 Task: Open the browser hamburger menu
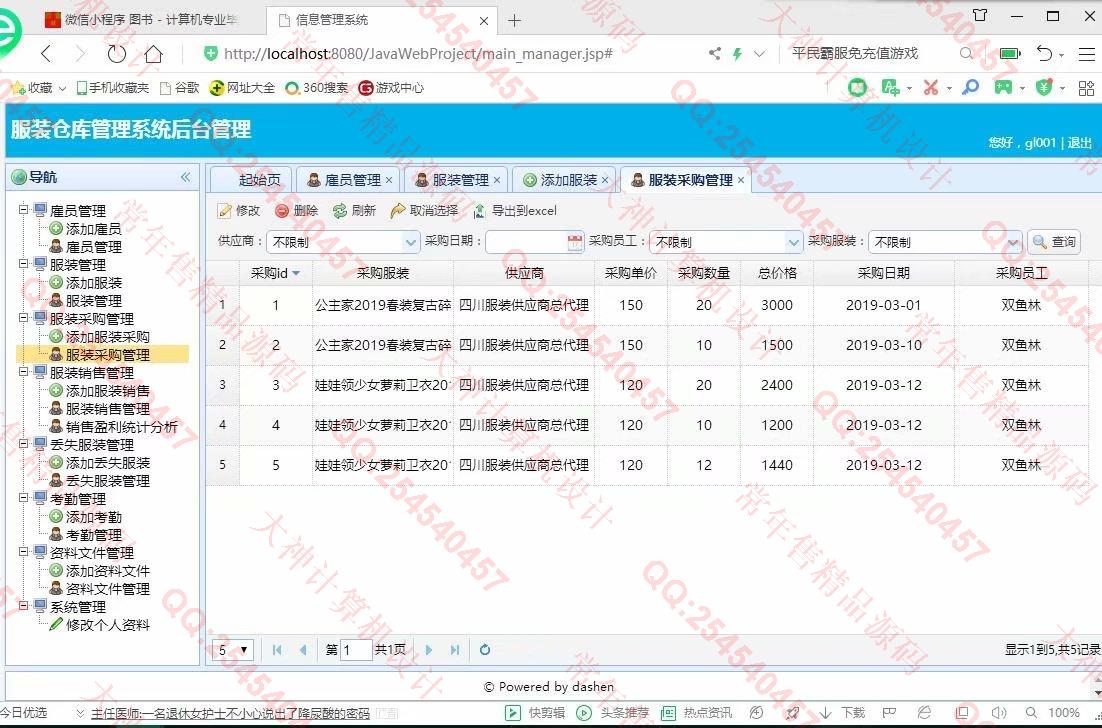(1087, 53)
